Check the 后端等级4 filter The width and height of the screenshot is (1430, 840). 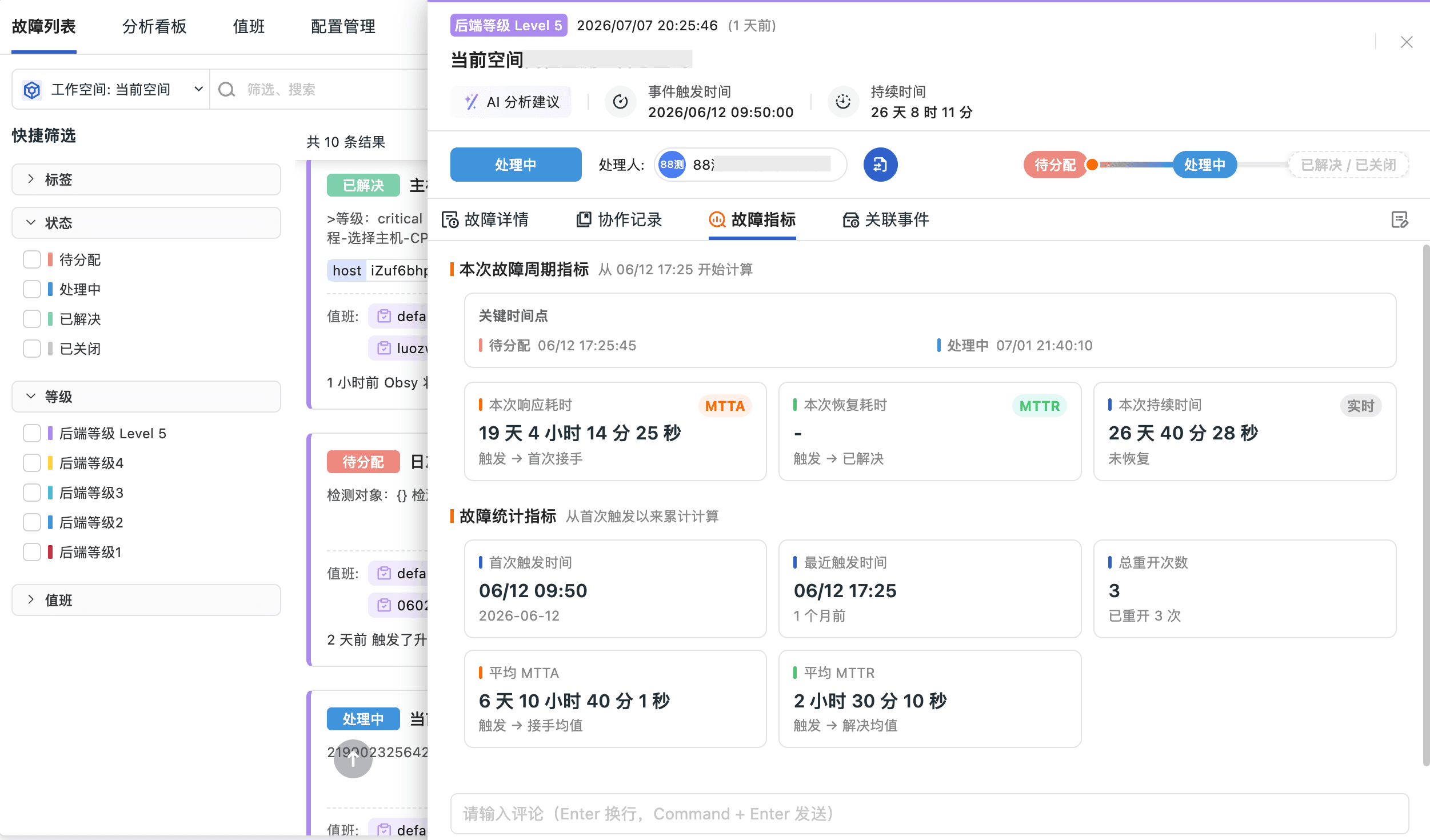point(32,463)
